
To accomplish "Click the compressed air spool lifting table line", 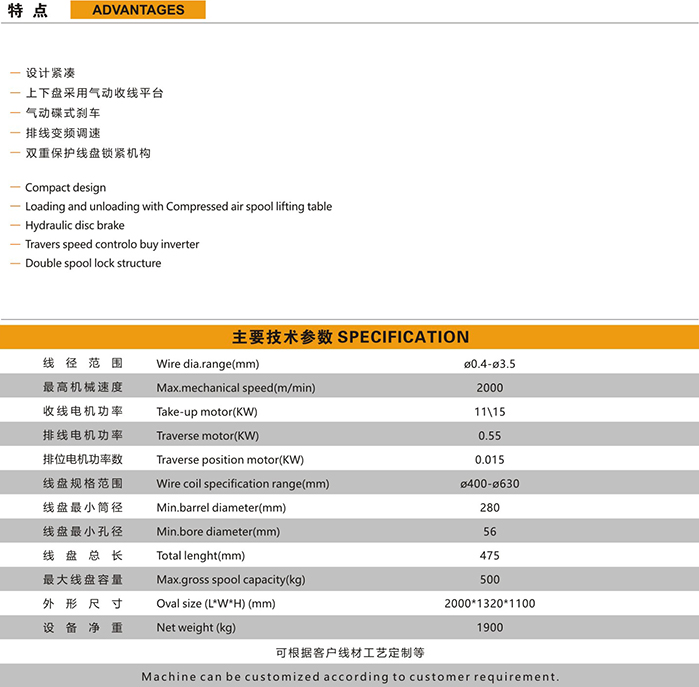I will click(x=178, y=207).
